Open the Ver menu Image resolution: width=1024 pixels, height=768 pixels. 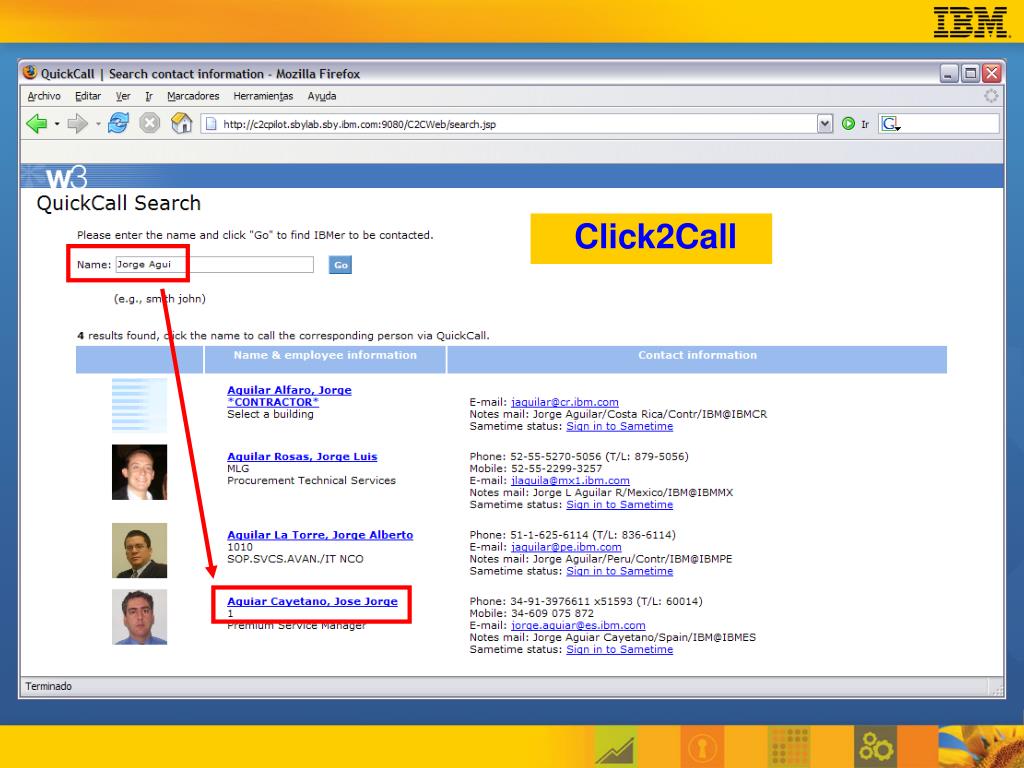(123, 96)
